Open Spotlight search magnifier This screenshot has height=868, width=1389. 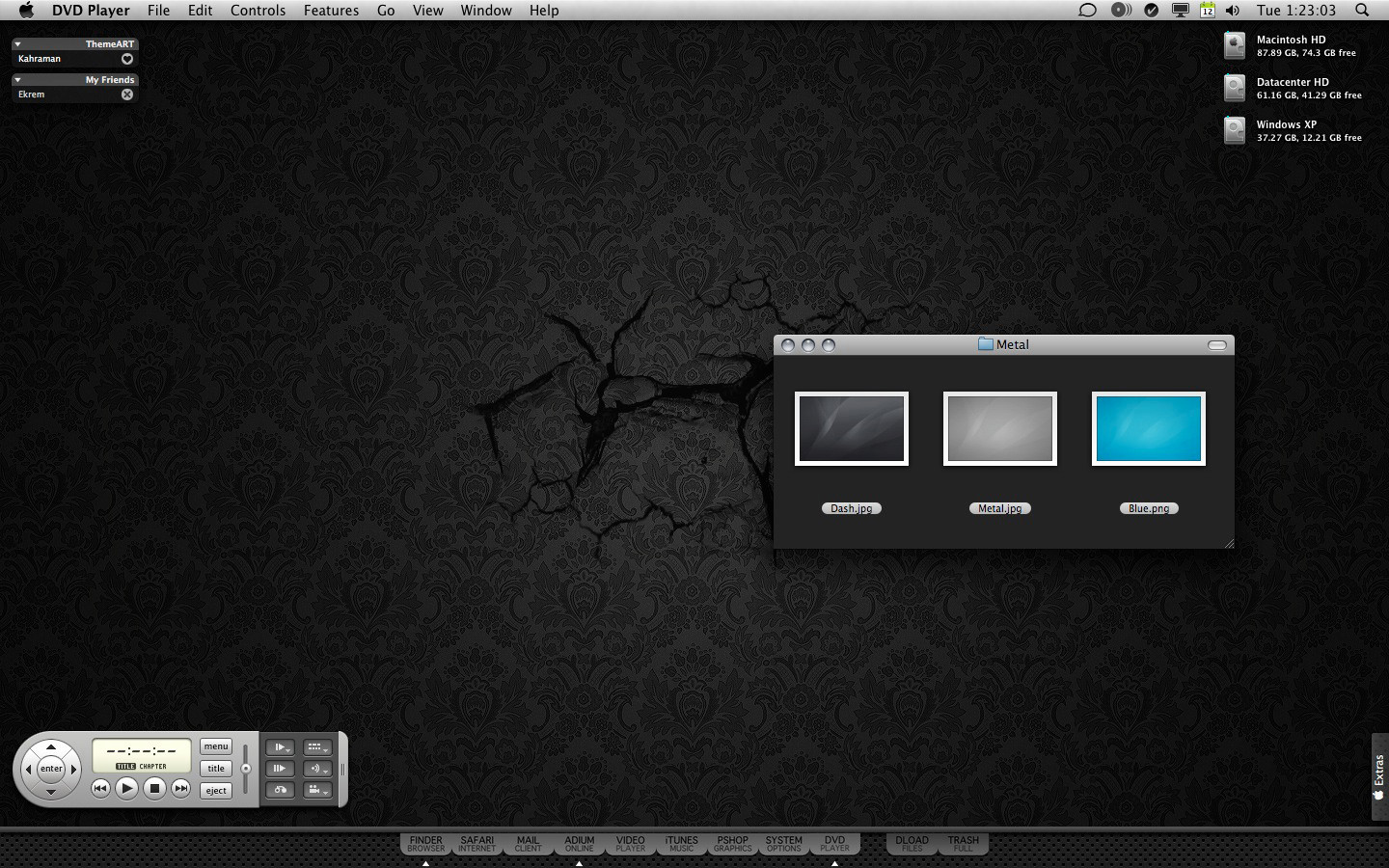tap(1362, 11)
